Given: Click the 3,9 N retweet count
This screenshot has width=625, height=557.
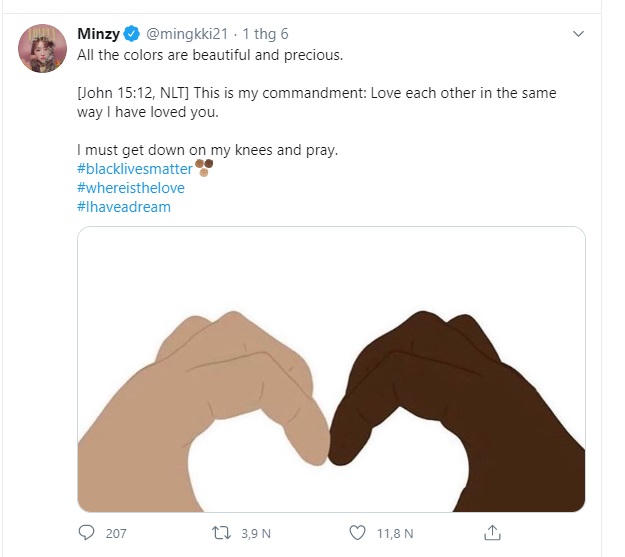Looking at the screenshot, I should [x=255, y=533].
